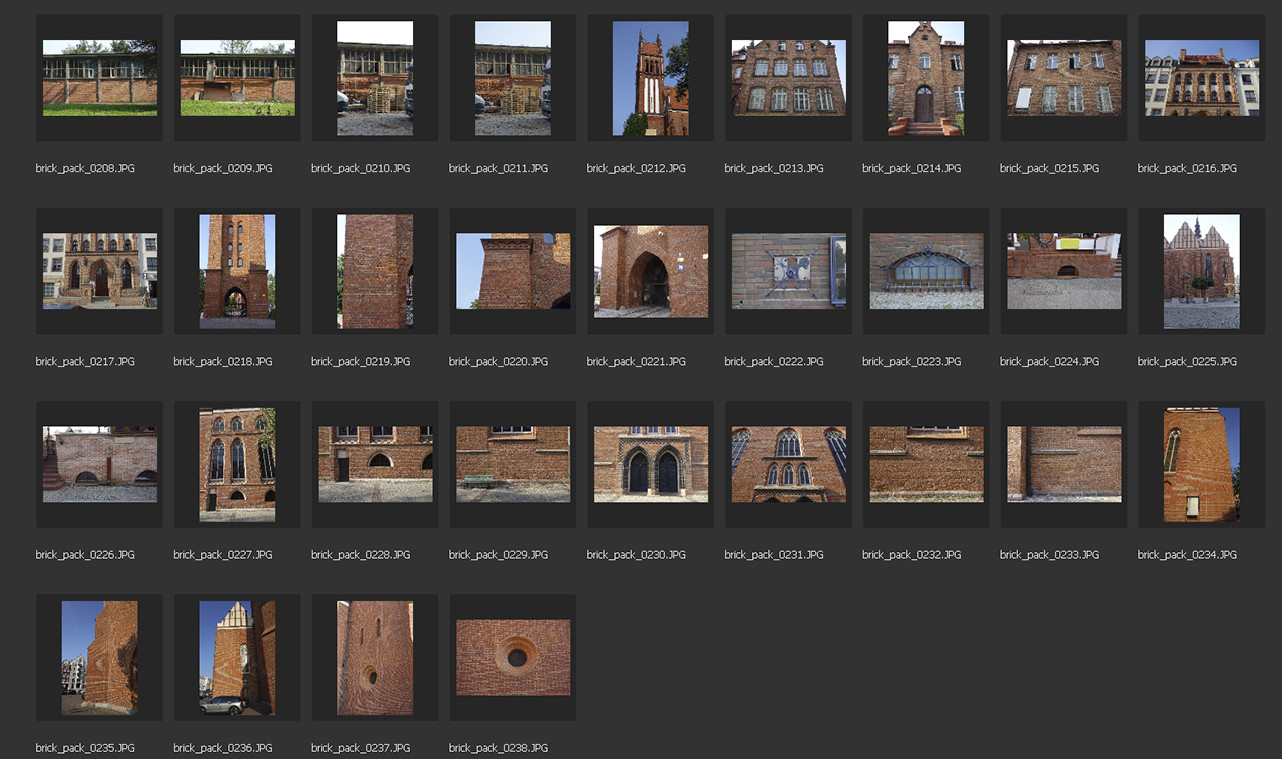Click the brick_pack_0224.JPG image thumbnail
This screenshot has height=759, width=1282.
pos(1064,271)
